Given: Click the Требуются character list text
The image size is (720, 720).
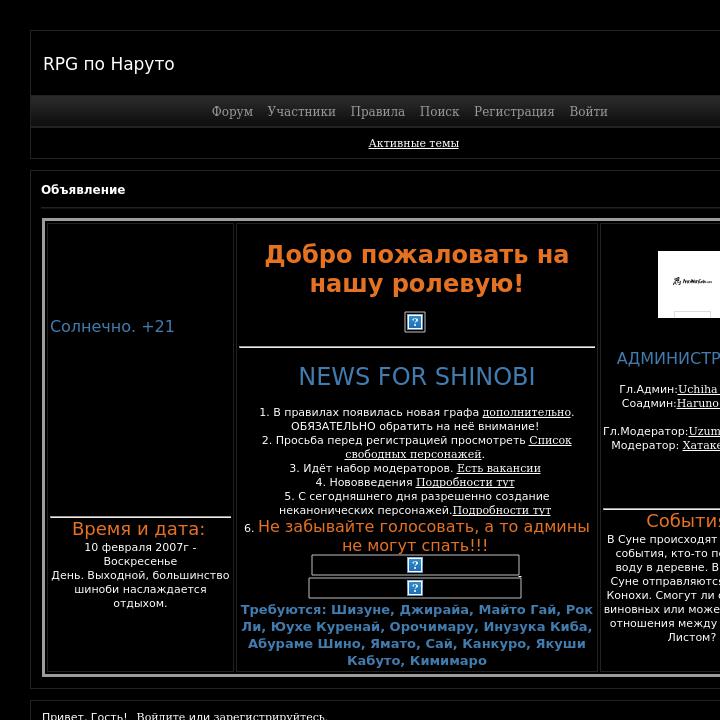Looking at the screenshot, I should tap(417, 635).
